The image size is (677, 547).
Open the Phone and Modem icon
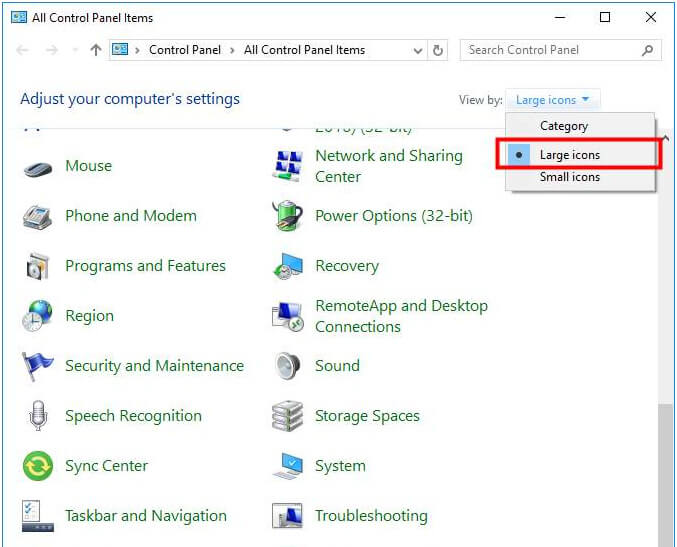pos(38,216)
